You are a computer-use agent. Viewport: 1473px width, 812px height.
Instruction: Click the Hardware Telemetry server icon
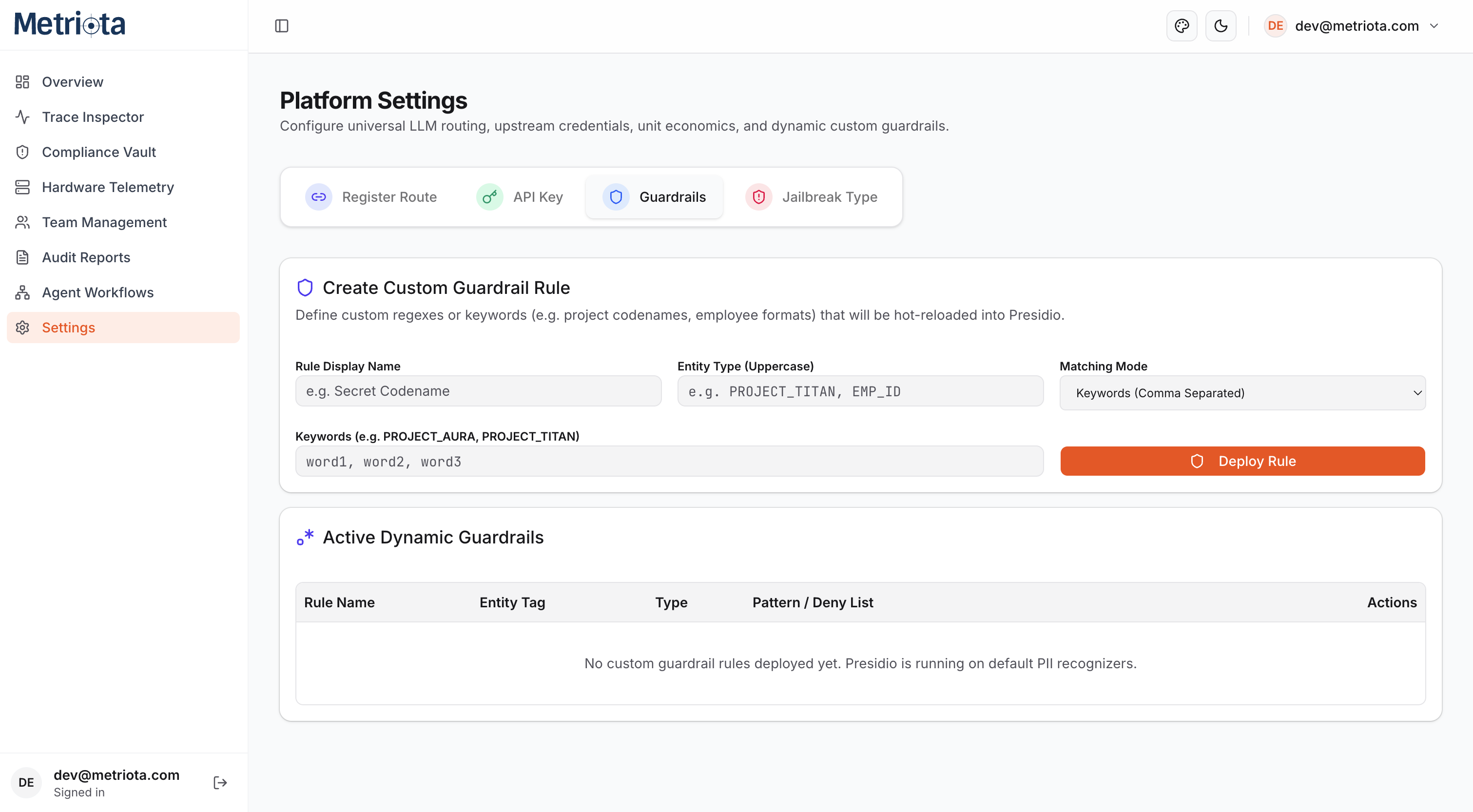pyautogui.click(x=22, y=187)
